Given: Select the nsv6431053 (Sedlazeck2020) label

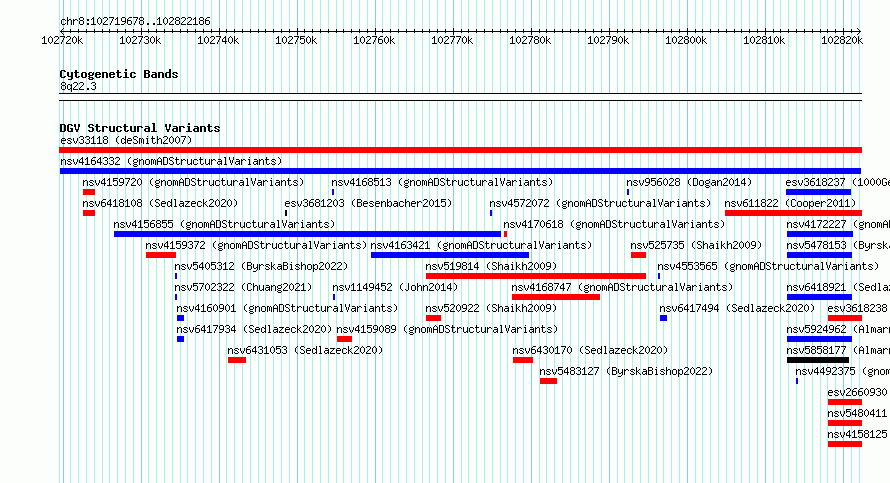Looking at the screenshot, I should click(x=305, y=350).
